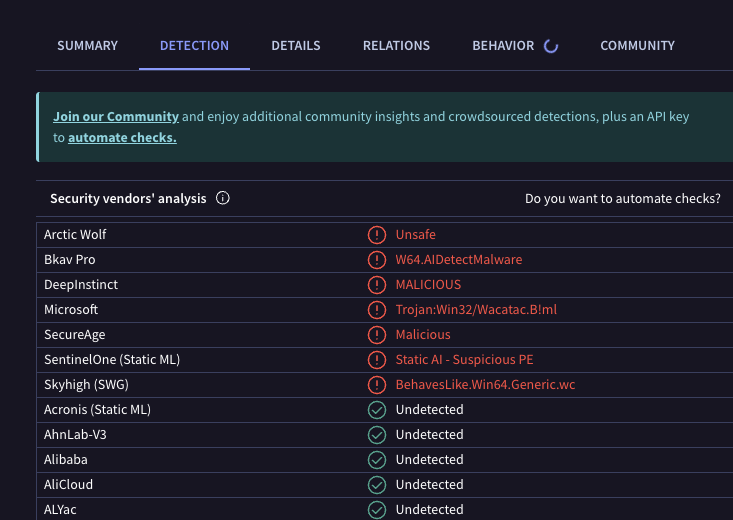This screenshot has height=520, width=733.
Task: Click the Bkav Pro vendor name
Action: pos(70,260)
